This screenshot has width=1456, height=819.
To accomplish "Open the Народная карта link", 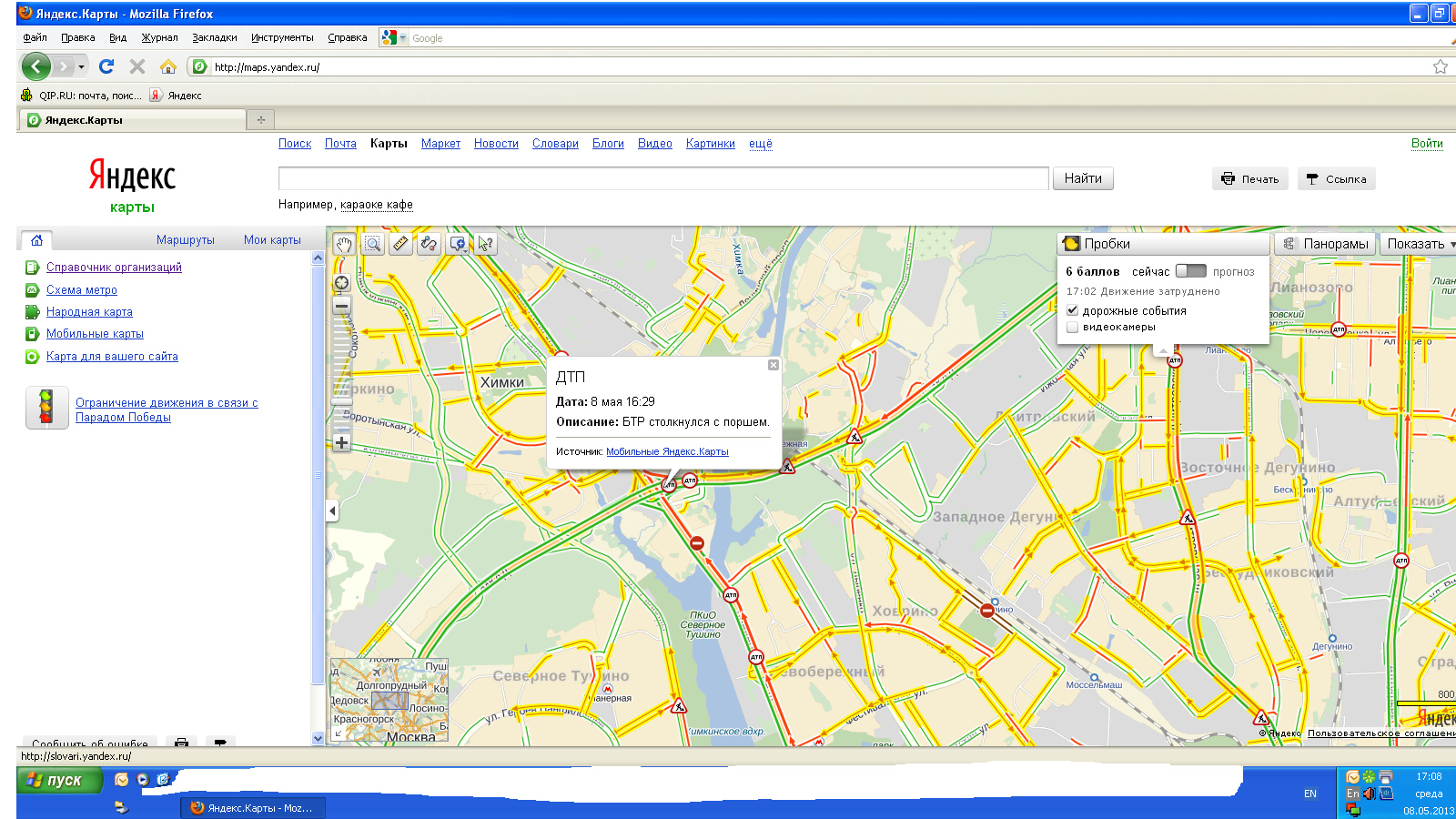I will click(89, 312).
